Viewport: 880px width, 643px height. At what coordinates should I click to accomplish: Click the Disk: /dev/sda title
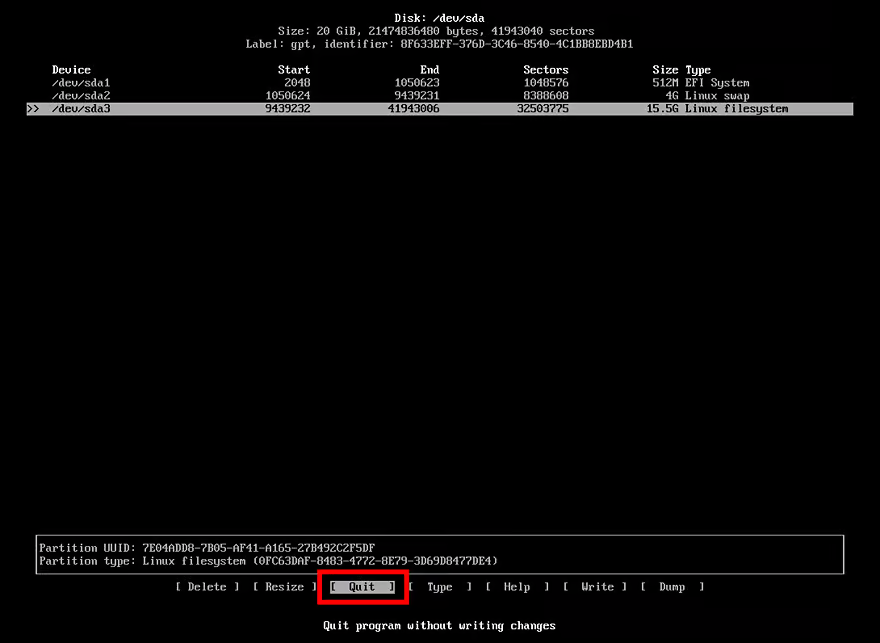(439, 19)
